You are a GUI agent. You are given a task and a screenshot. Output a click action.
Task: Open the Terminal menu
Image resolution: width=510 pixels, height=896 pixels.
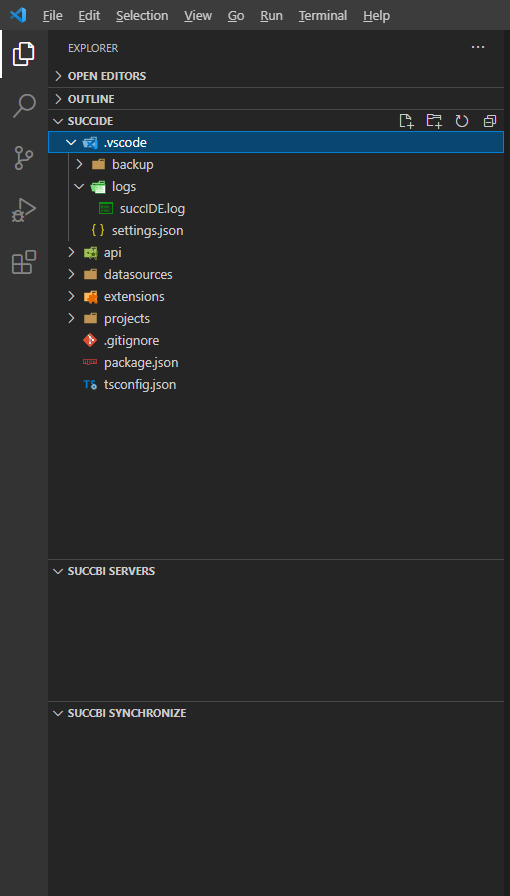[x=322, y=15]
